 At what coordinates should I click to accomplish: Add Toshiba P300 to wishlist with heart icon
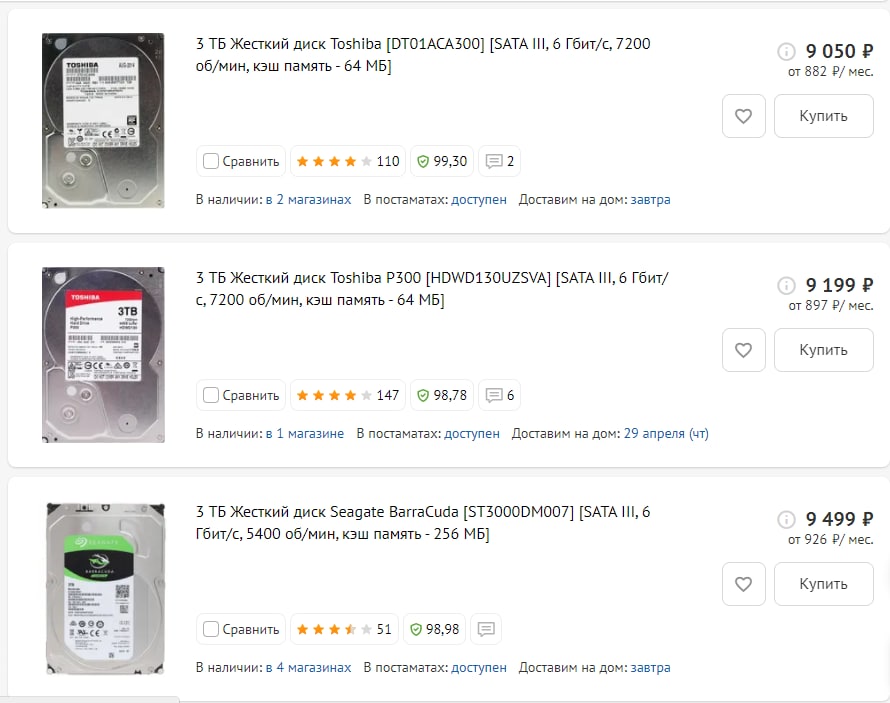click(x=744, y=350)
